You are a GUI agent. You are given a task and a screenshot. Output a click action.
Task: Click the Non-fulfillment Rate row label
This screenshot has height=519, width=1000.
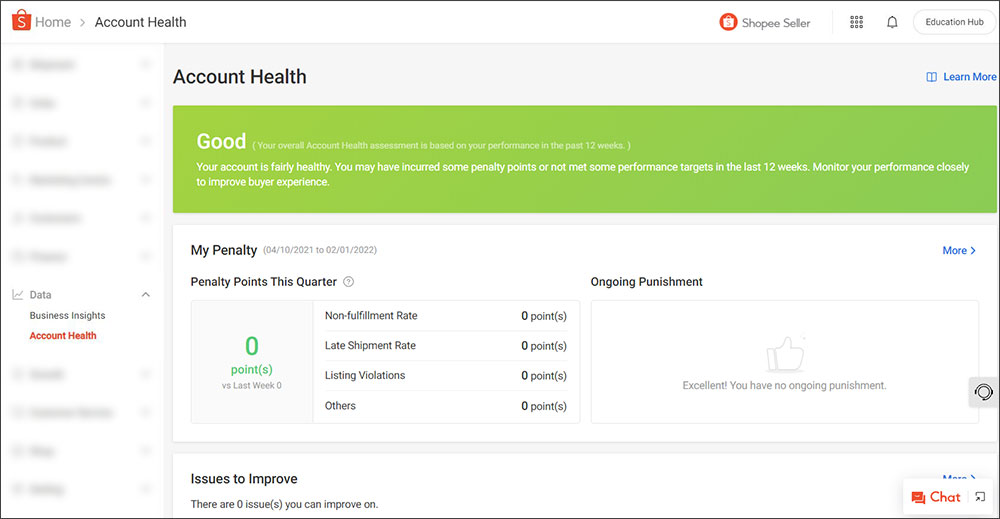click(371, 316)
